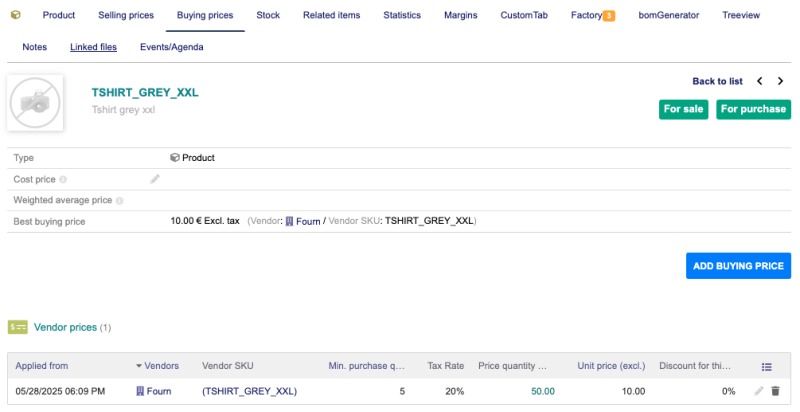Delete the Fourn vendor price row
This screenshot has height=412, width=800.
click(775, 391)
